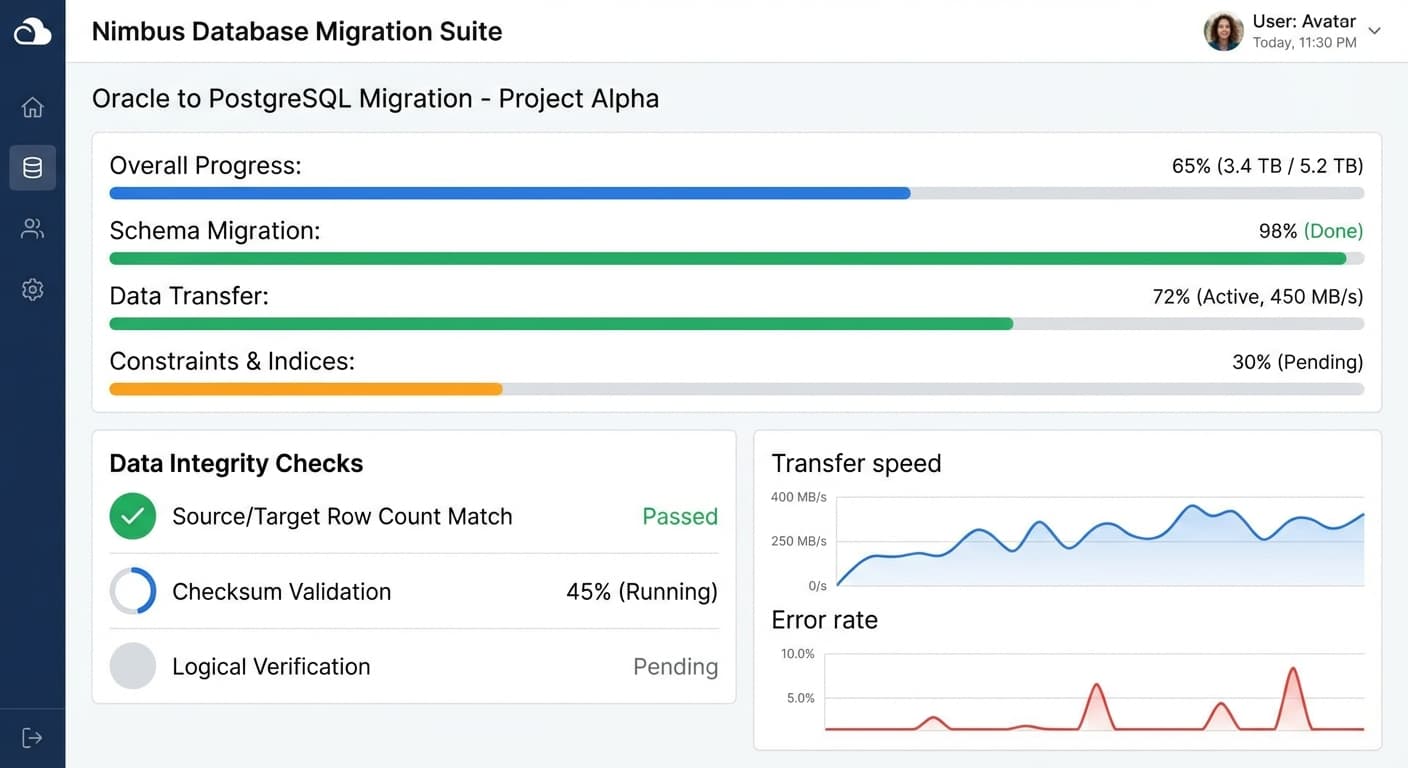Click the Nimbus cloud logo icon

32,32
